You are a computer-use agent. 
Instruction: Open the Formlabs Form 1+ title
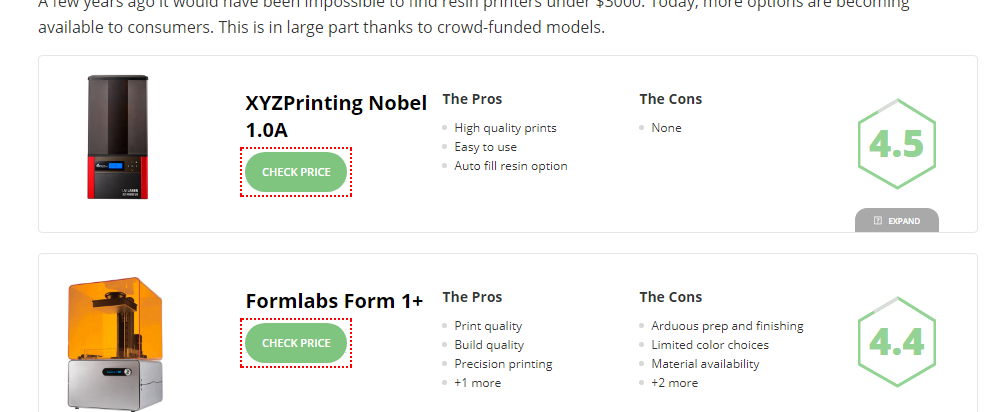tap(334, 300)
